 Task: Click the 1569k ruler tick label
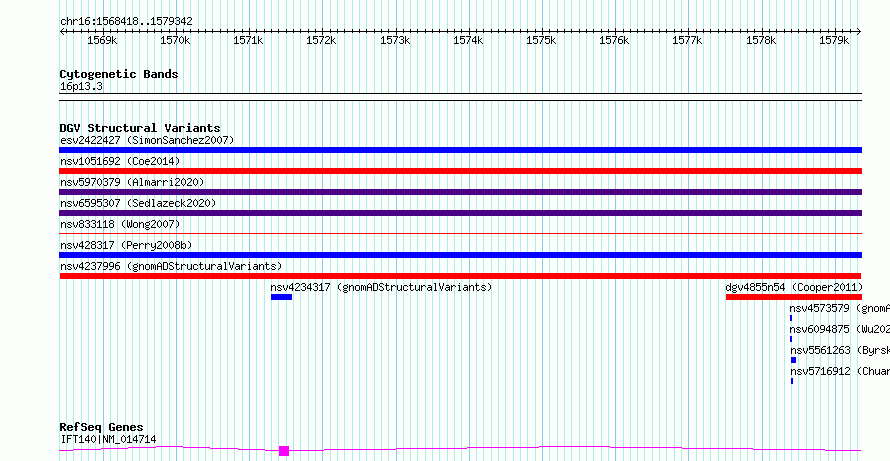(102, 40)
